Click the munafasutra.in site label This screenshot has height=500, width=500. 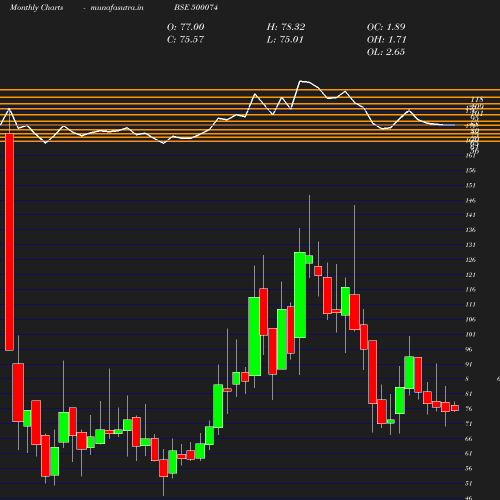[117, 7]
